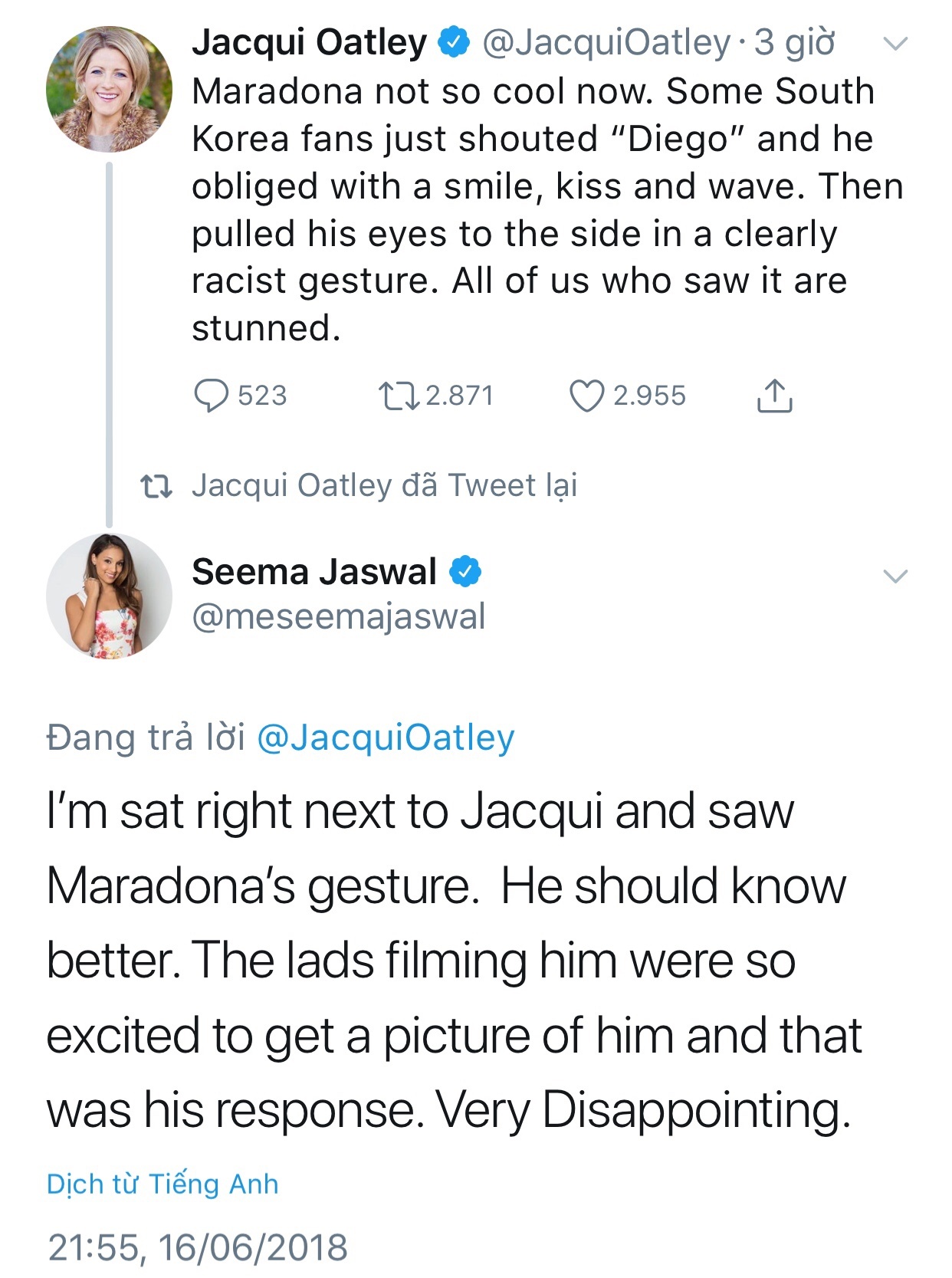Click the '3 giờ' tweet time
Screen dimensions: 952x1278
click(x=794, y=42)
